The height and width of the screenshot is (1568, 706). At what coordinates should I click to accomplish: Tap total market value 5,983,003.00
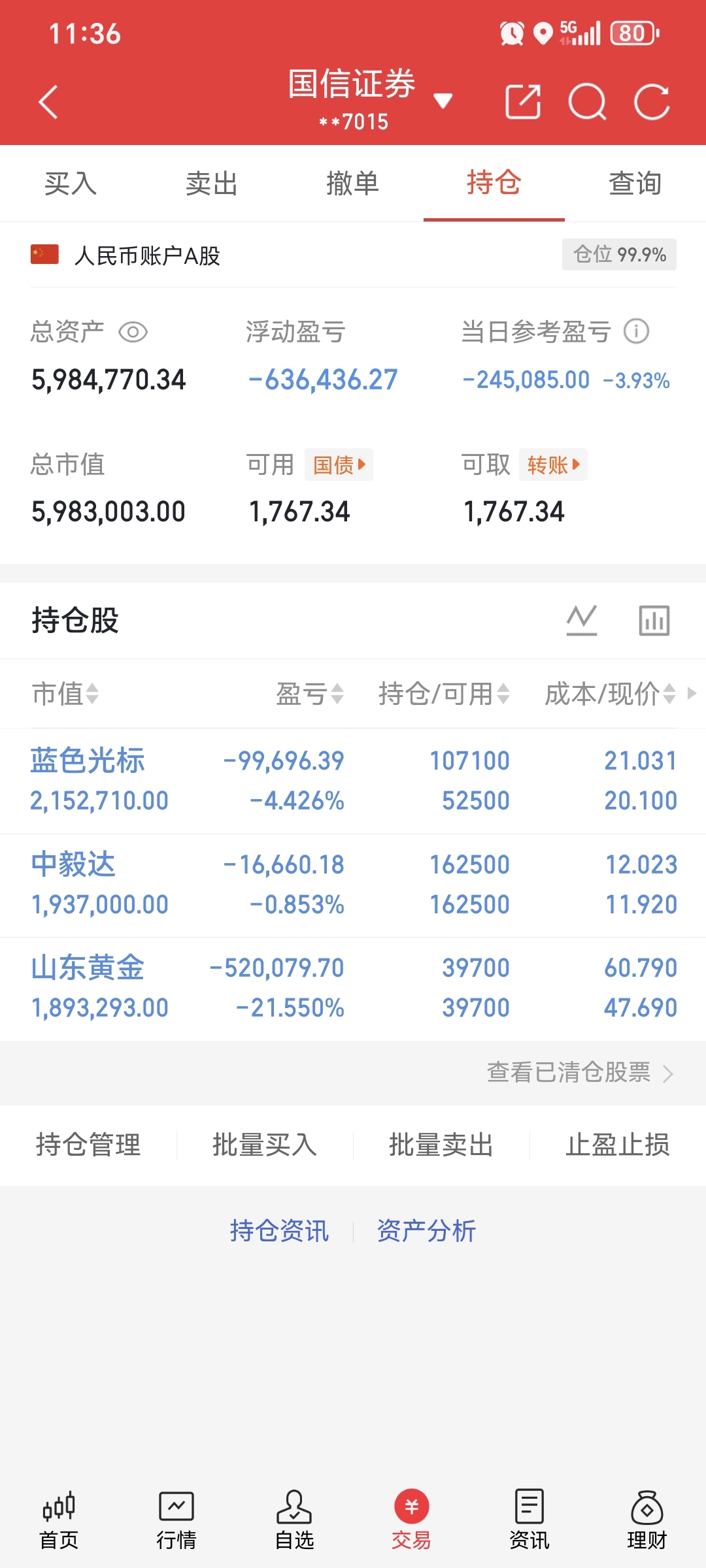(109, 512)
